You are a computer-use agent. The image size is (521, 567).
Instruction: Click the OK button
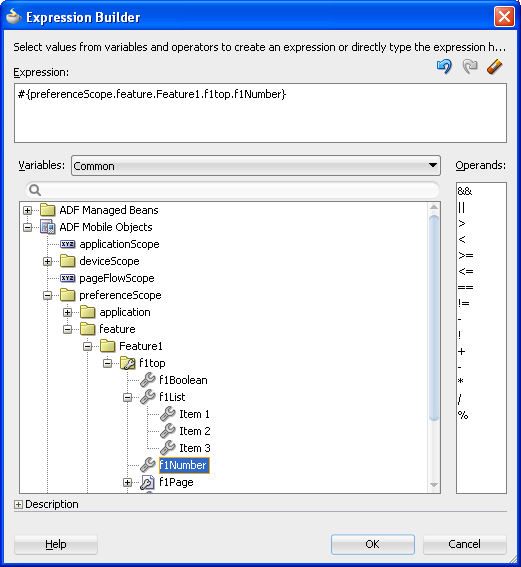[372, 544]
